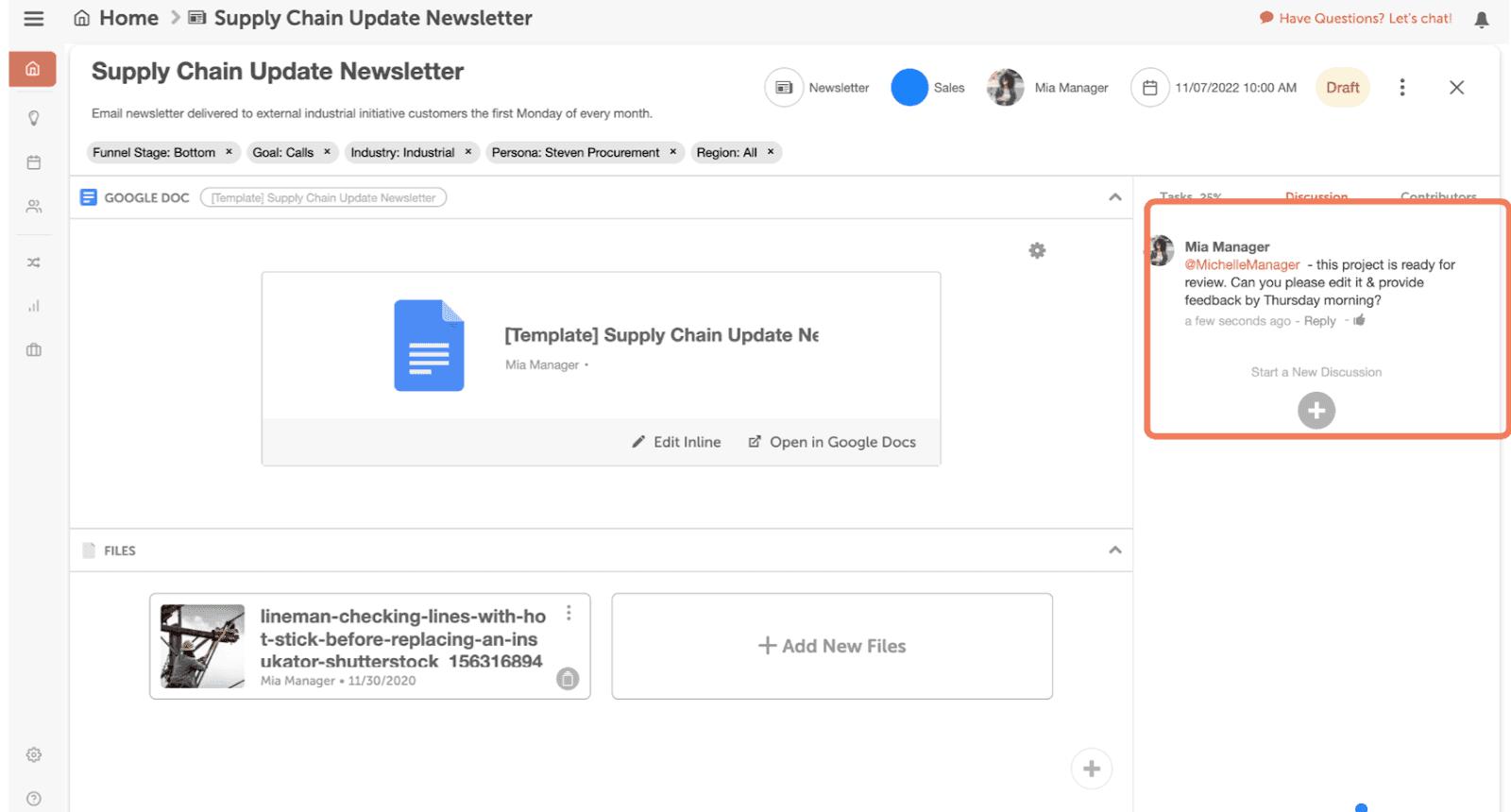Image resolution: width=1511 pixels, height=812 pixels.
Task: Open the help question mark icon
Action: tap(34, 799)
